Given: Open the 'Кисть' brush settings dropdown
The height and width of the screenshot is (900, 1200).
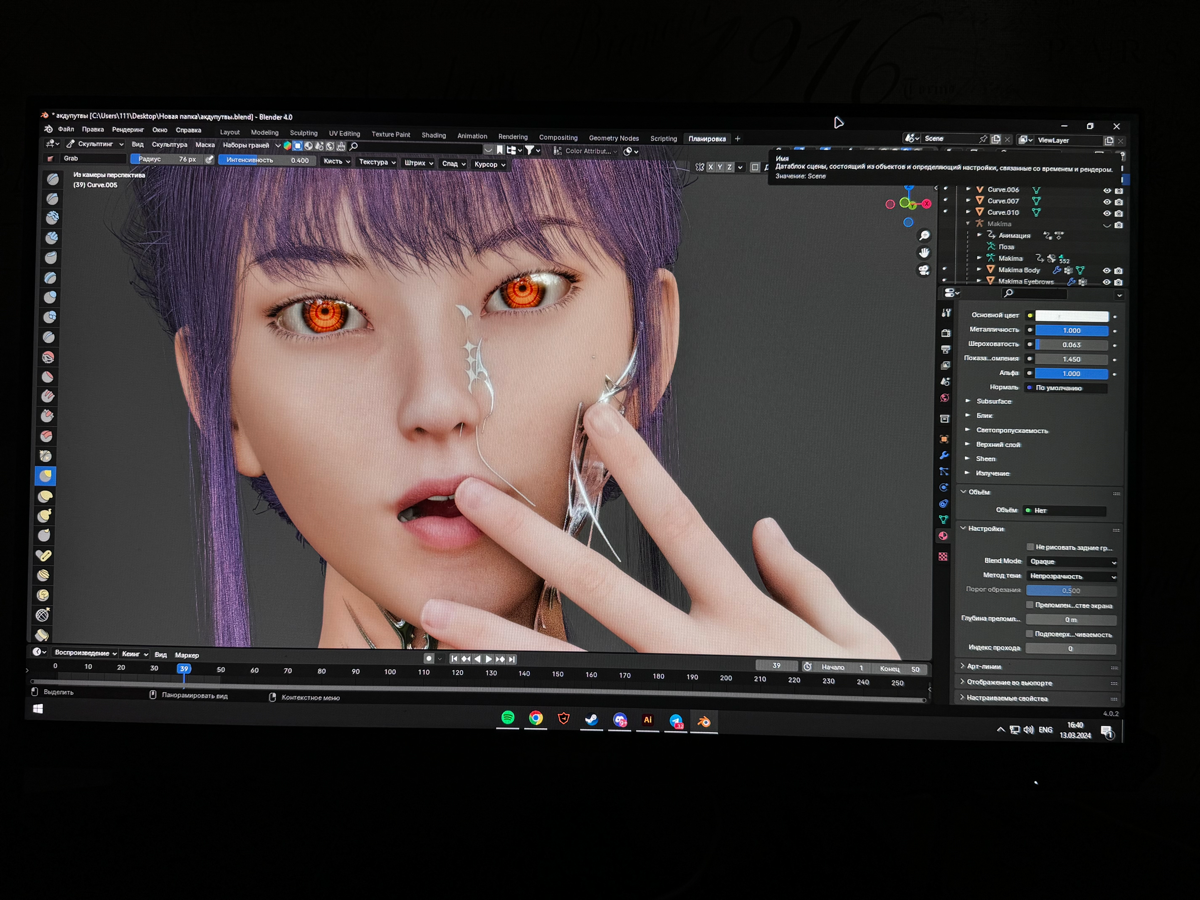Looking at the screenshot, I should tap(335, 162).
